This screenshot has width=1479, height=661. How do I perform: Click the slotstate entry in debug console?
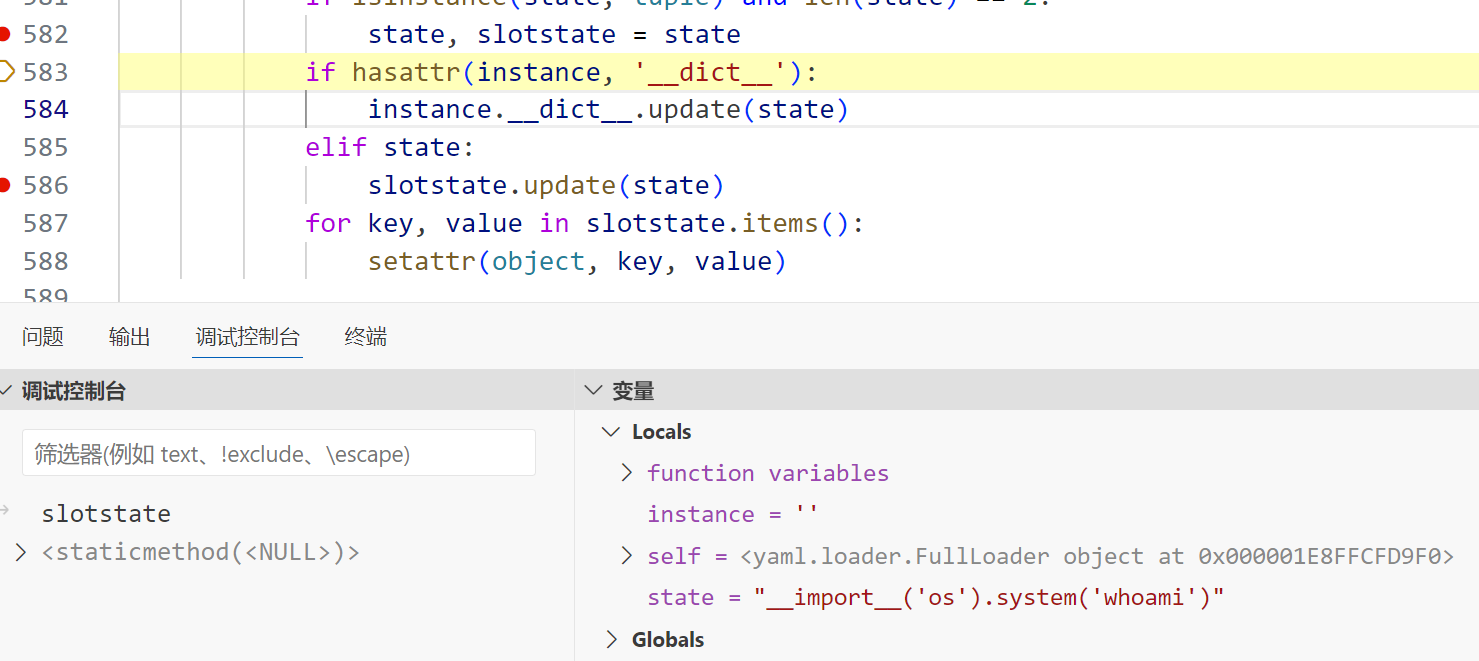click(x=106, y=514)
